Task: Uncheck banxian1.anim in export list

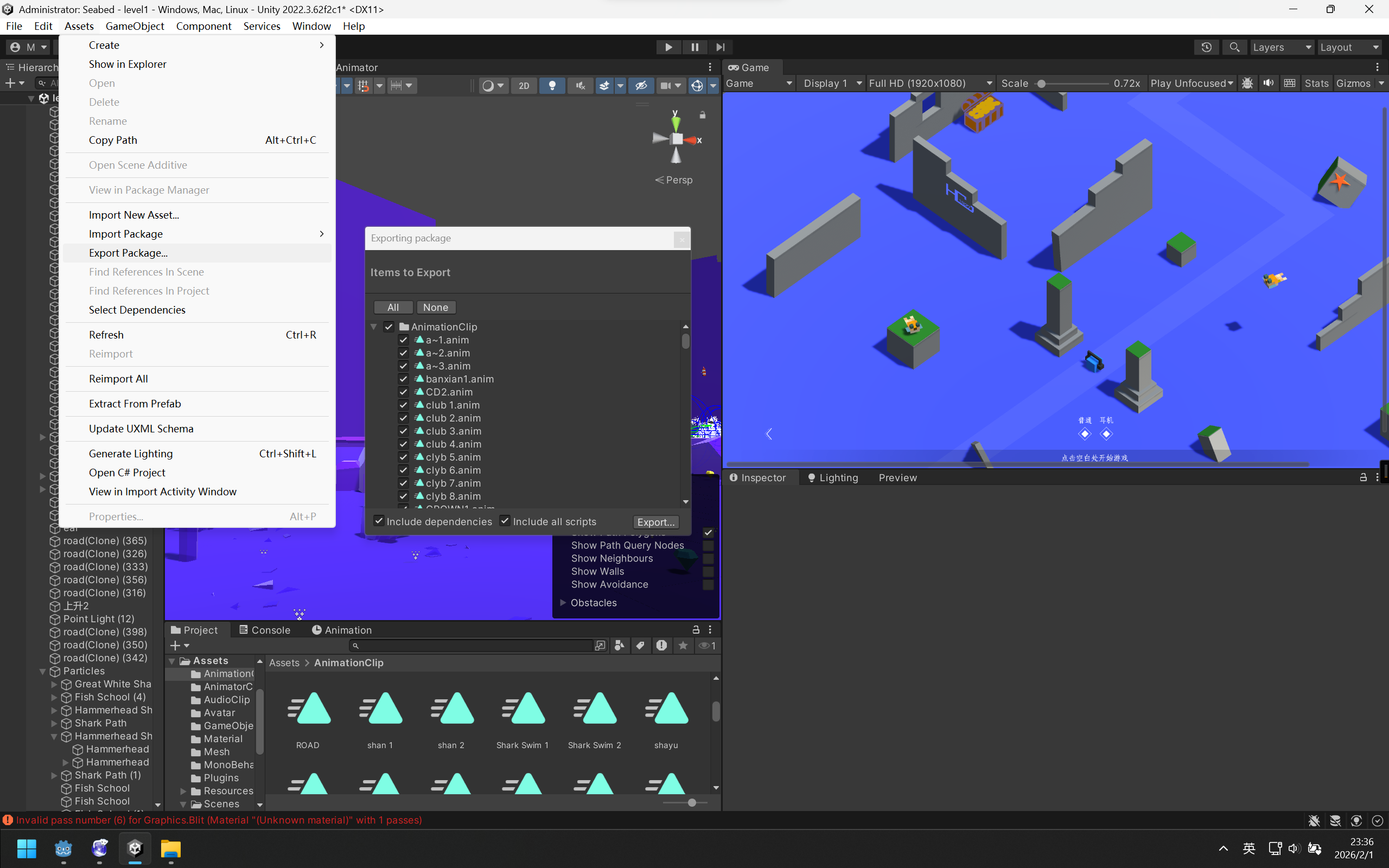Action: pos(404,379)
